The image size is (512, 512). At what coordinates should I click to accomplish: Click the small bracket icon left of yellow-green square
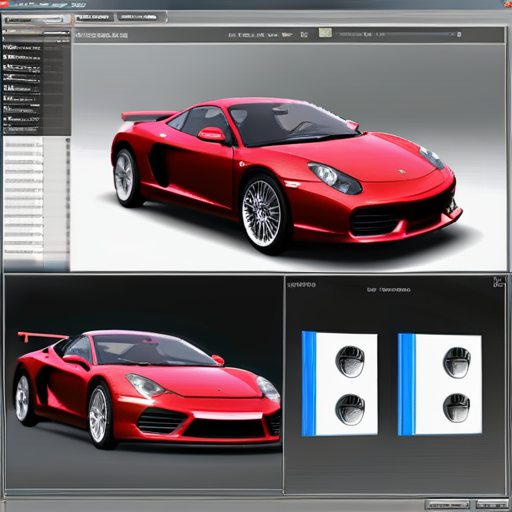pos(304,34)
